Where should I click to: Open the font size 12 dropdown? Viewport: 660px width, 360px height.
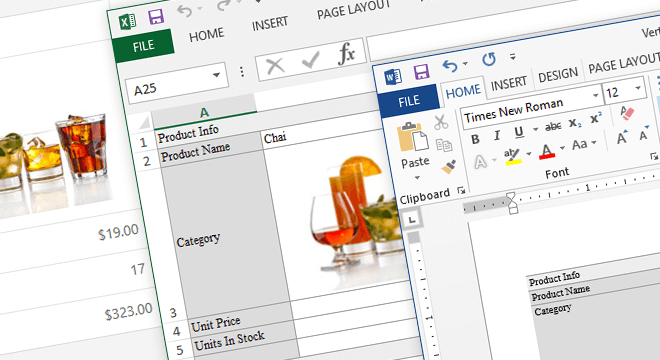point(638,88)
